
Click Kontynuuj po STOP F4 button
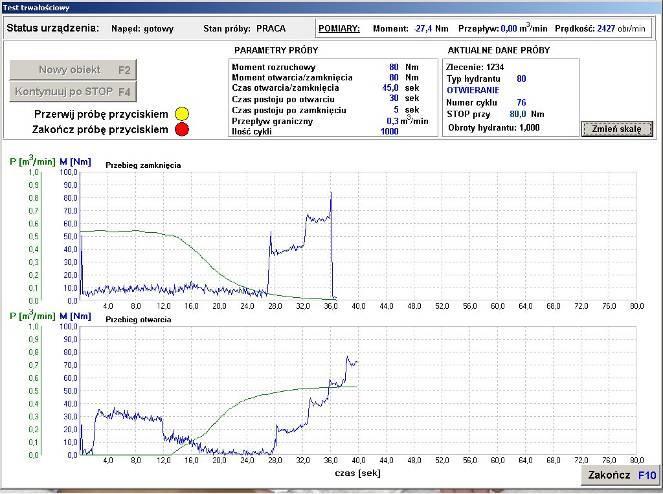tap(73, 92)
